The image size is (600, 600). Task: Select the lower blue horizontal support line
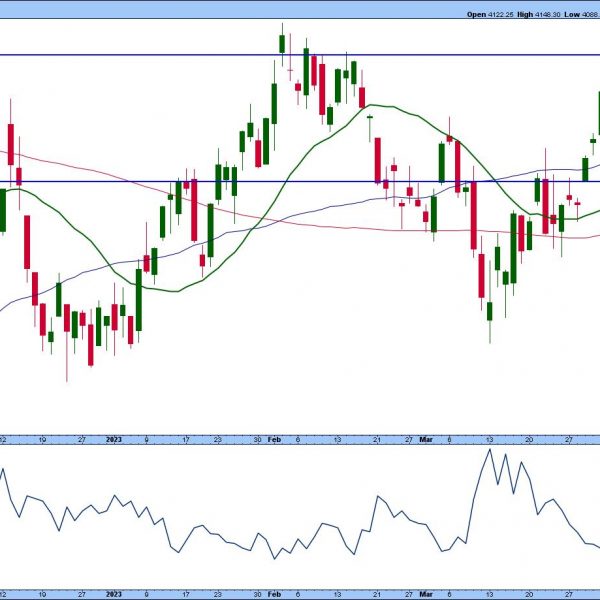point(300,181)
